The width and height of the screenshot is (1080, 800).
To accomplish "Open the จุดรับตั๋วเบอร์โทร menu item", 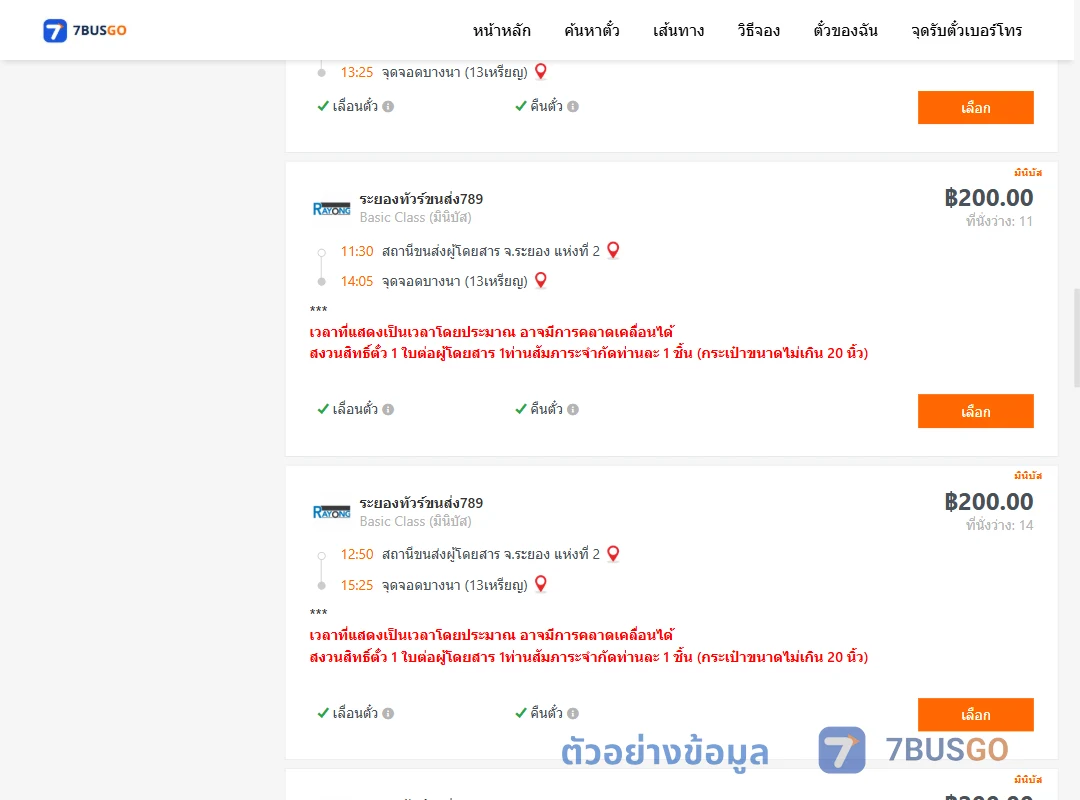I will coord(966,30).
